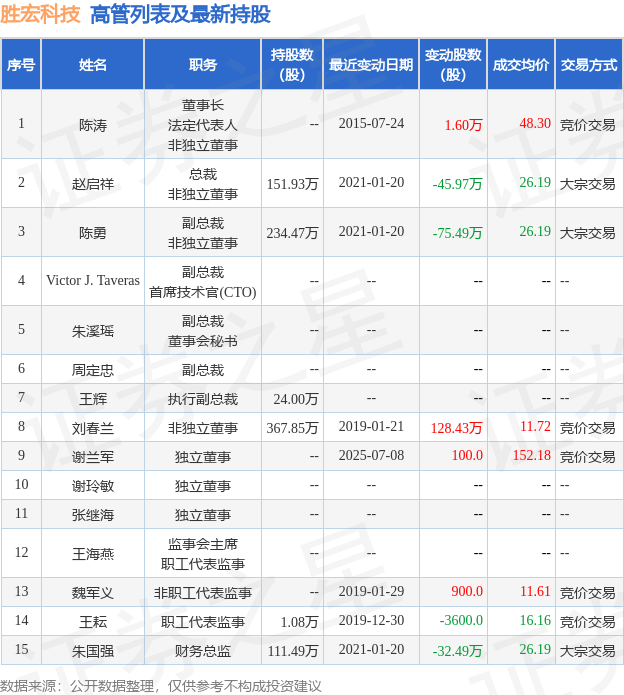This screenshot has width=624, height=695.
Task: Click holdings value 1.08万
Action: coord(299,622)
